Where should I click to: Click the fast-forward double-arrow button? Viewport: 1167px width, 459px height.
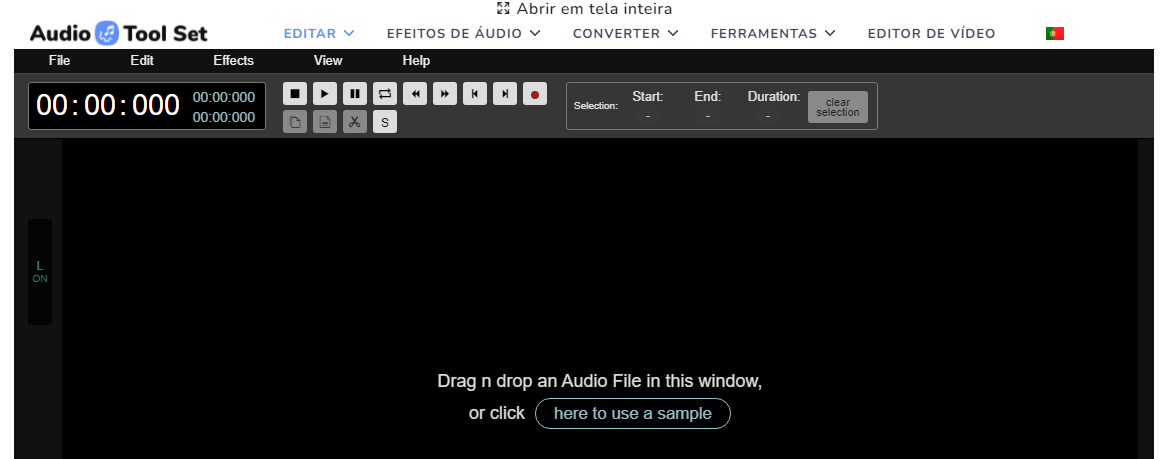[445, 94]
